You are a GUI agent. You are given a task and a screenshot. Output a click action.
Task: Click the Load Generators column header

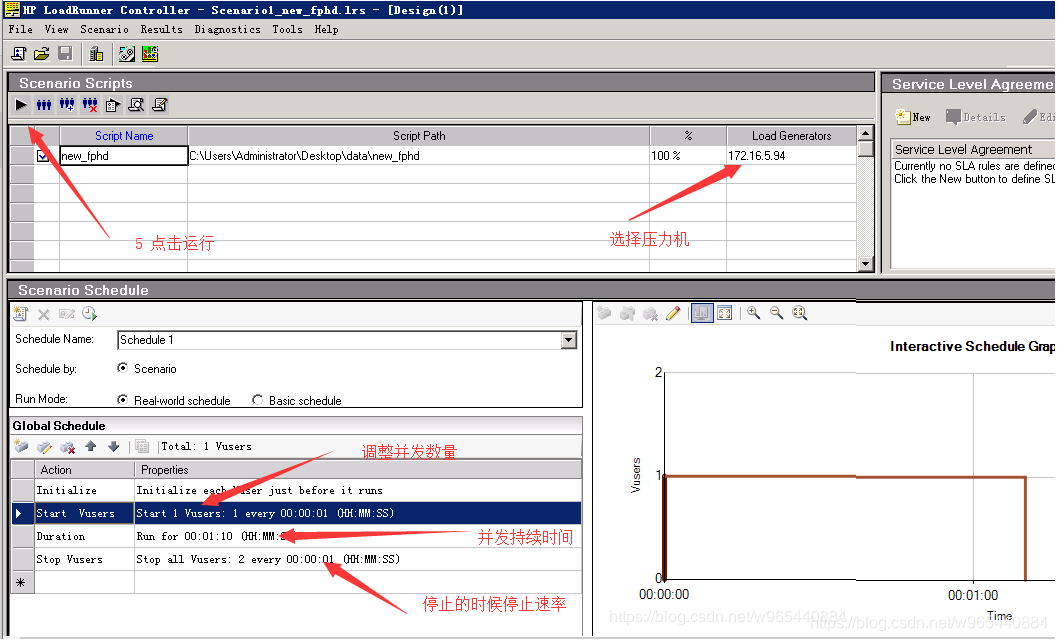click(791, 135)
